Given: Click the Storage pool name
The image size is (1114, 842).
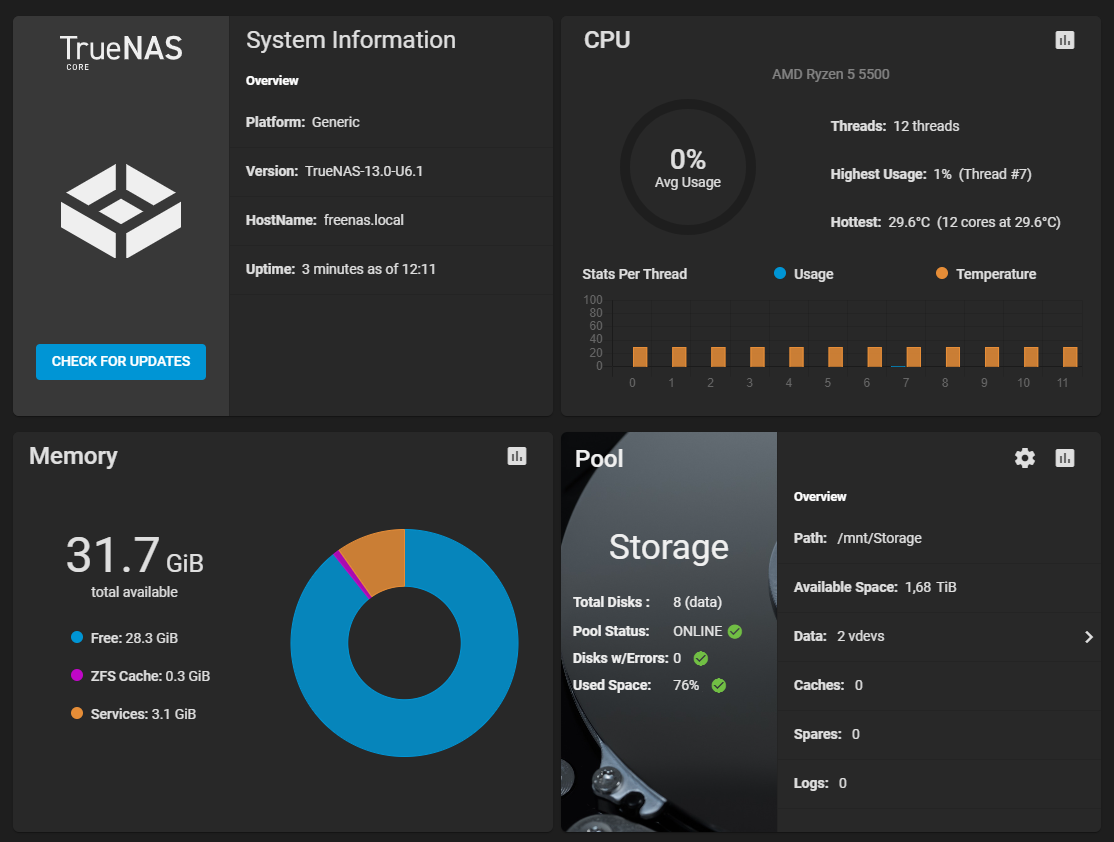Looking at the screenshot, I should pos(669,547).
